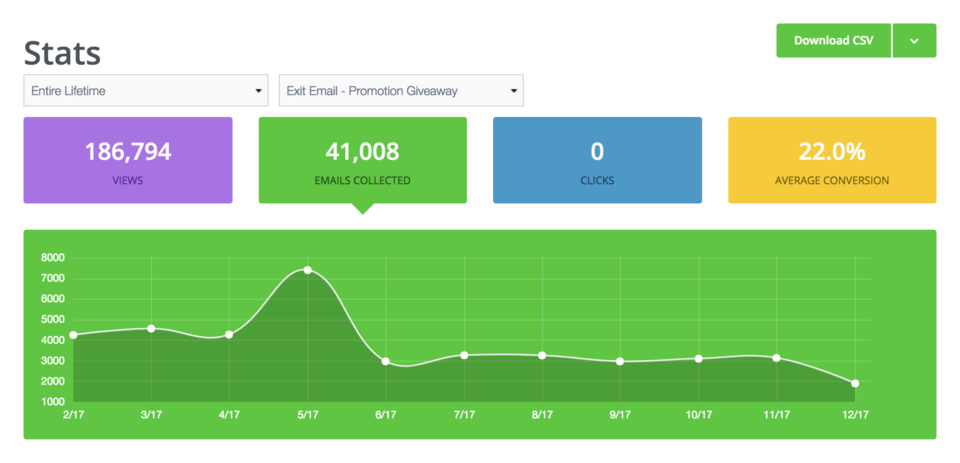The image size is (960, 463).
Task: Open the Exit Email - Promotion Giveaway dropdown
Action: click(401, 91)
